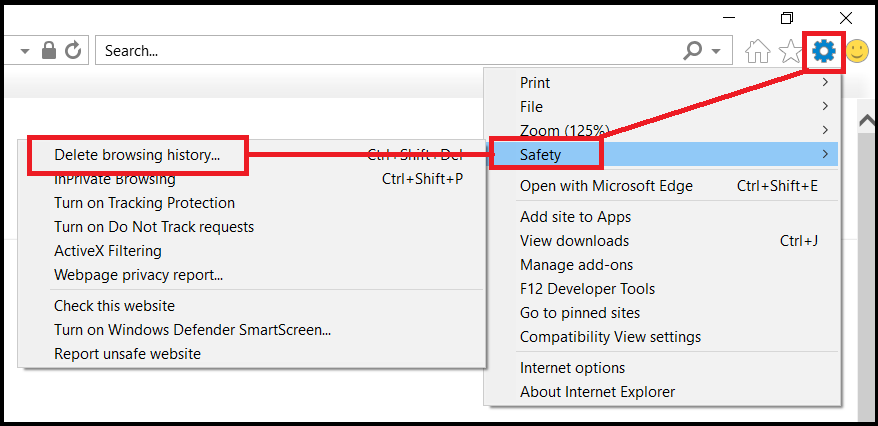
Task: Click the smiley feedback icon
Action: coord(857,52)
